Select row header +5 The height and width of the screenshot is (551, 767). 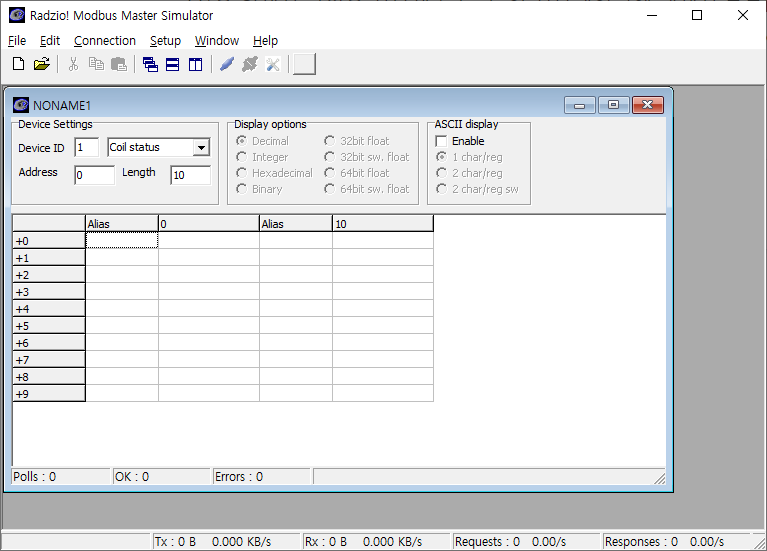point(49,325)
